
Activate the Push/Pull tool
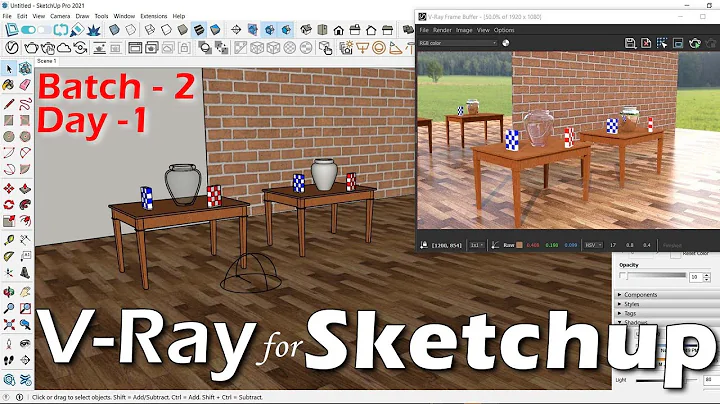coord(25,188)
